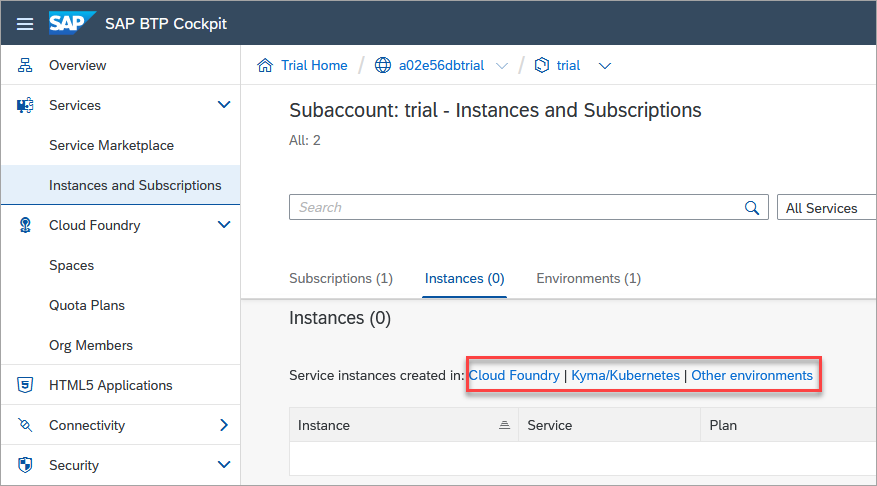Screen dimensions: 877x486
Task: Click the Overview hierarchy icon
Action: (25, 65)
